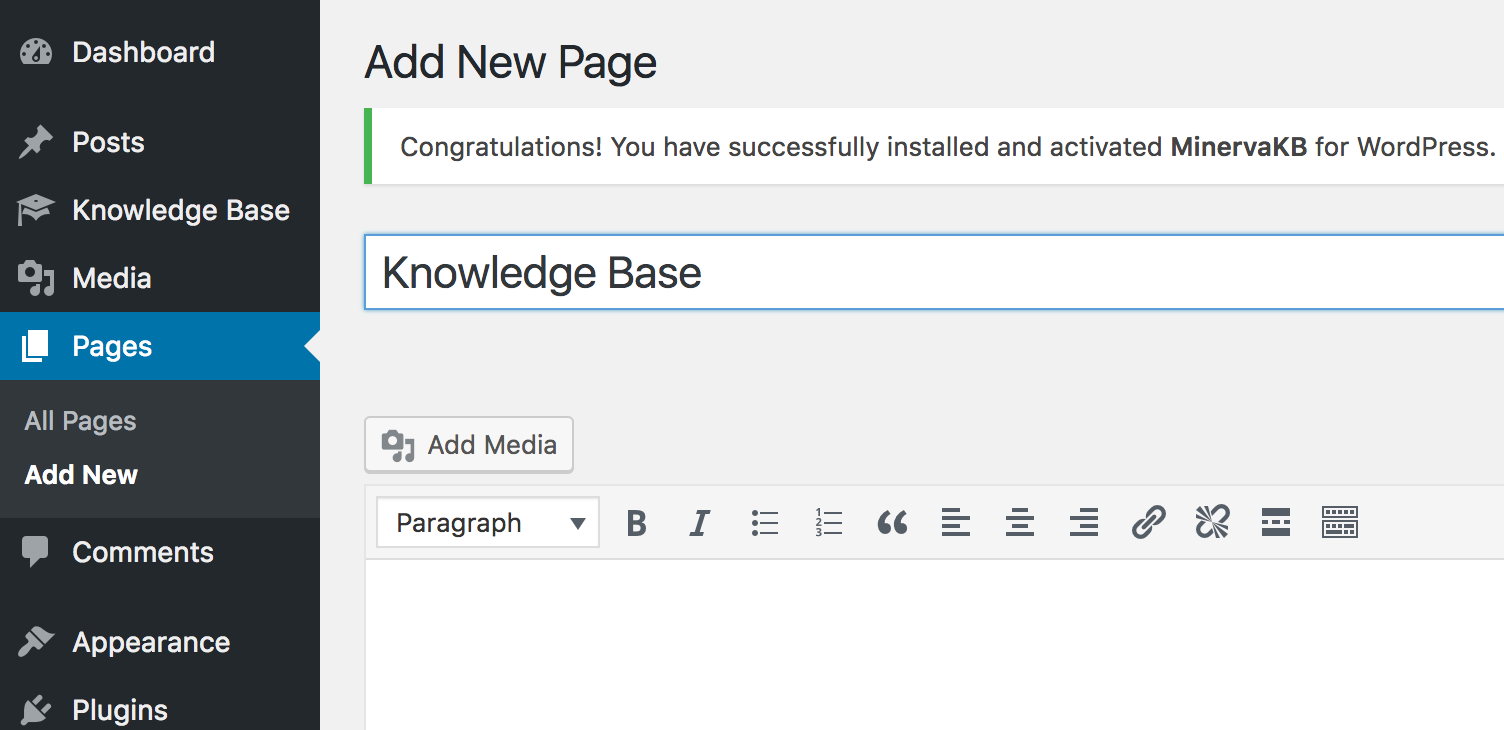The width and height of the screenshot is (1504, 730).
Task: Align text to the left
Action: pyautogui.click(x=956, y=523)
